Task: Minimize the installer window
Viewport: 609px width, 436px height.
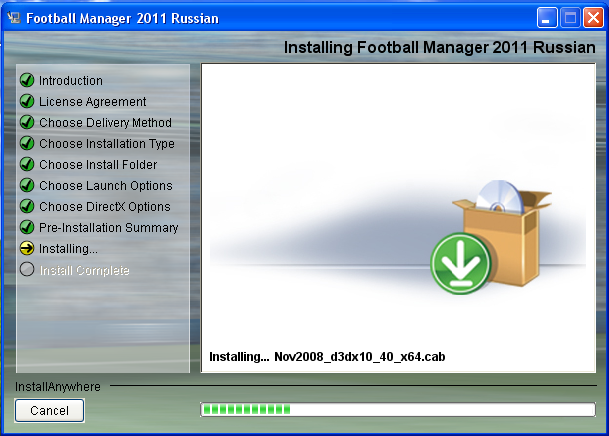Action: 547,17
